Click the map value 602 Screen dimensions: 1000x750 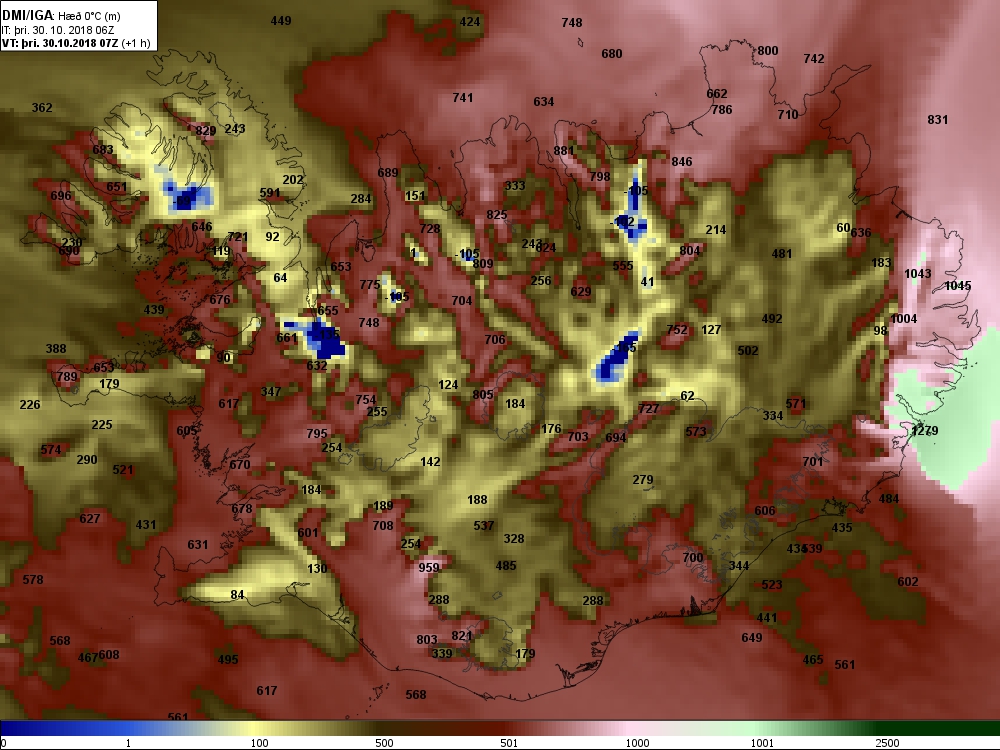(x=908, y=582)
